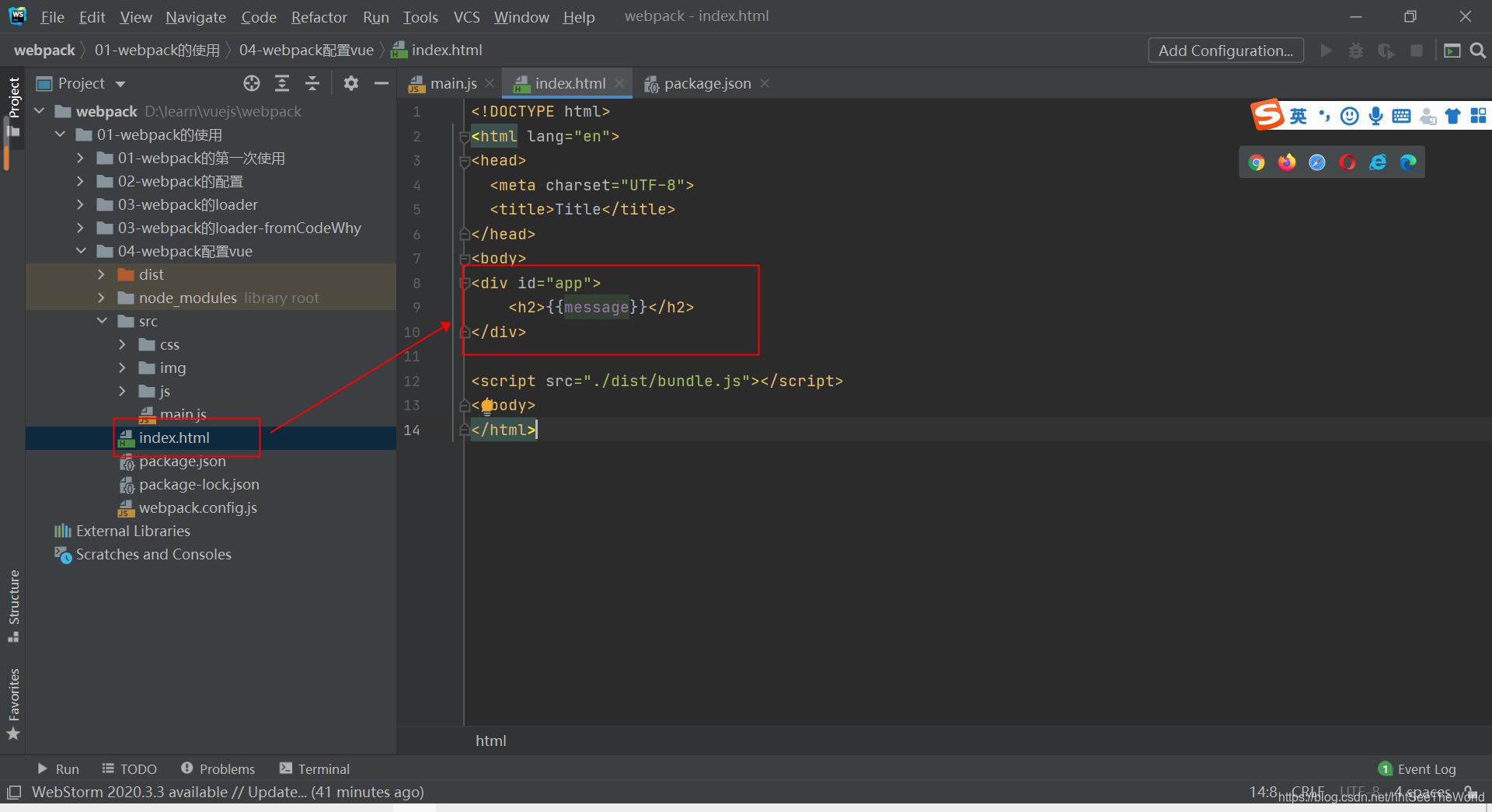Click the WebStorm update available status message

click(228, 792)
